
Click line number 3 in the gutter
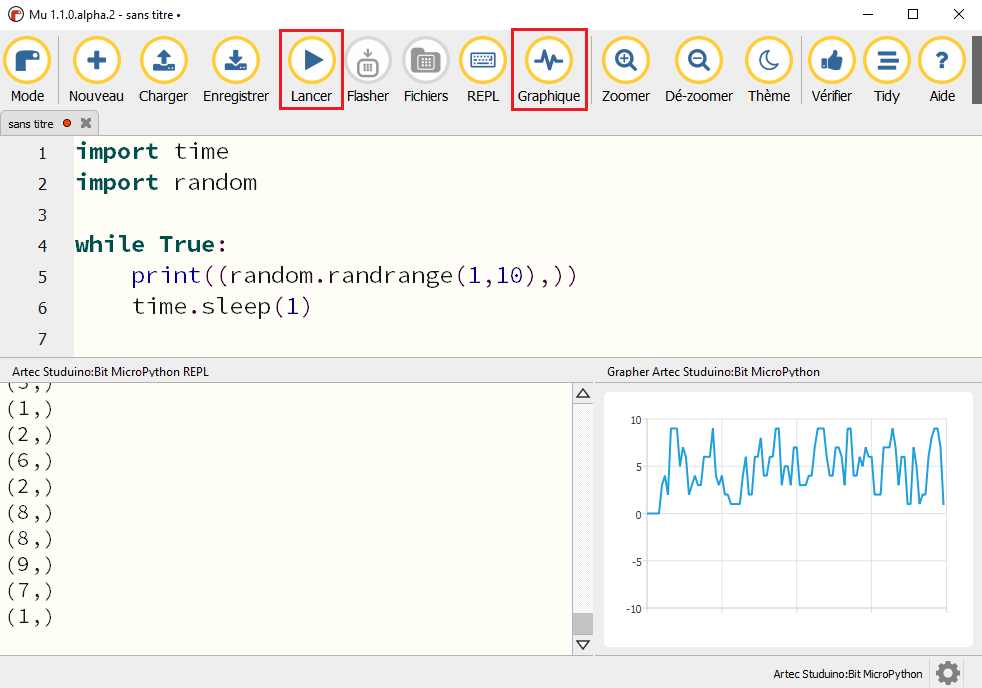tap(42, 215)
